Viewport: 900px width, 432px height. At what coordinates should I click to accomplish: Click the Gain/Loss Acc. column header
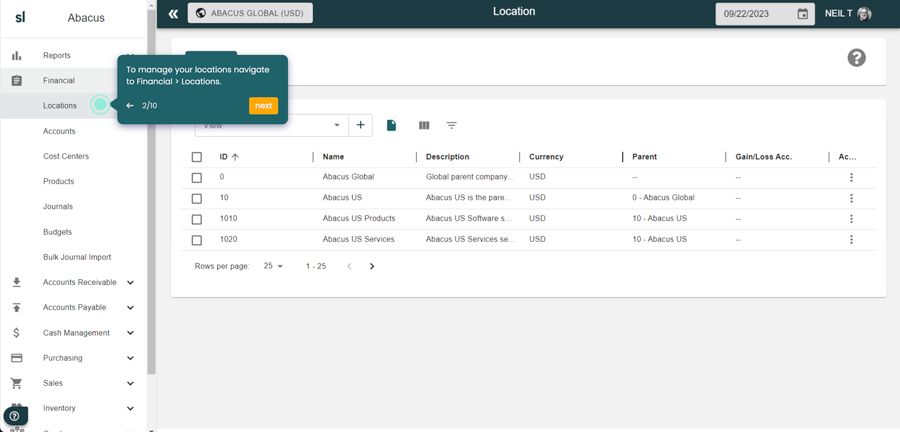763,157
